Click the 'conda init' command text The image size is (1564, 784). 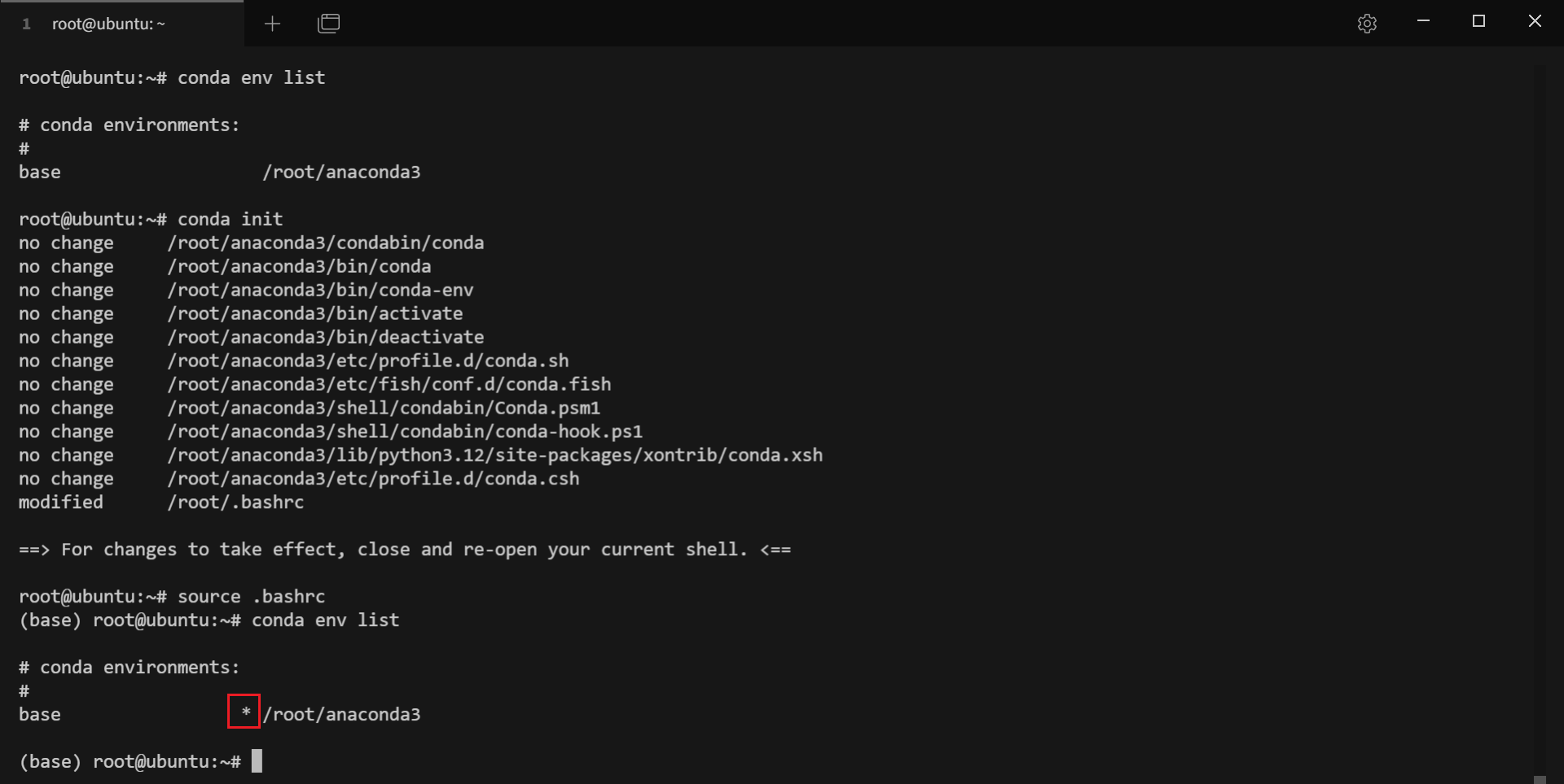[x=230, y=219]
